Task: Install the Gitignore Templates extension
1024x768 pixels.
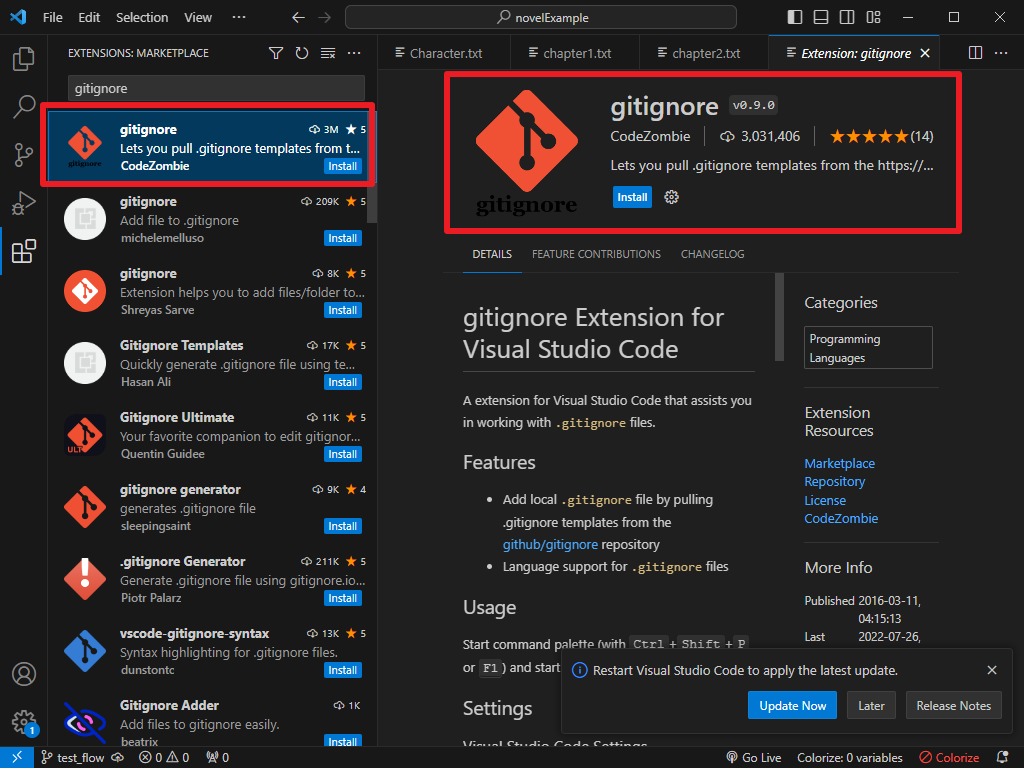Action: (x=343, y=382)
